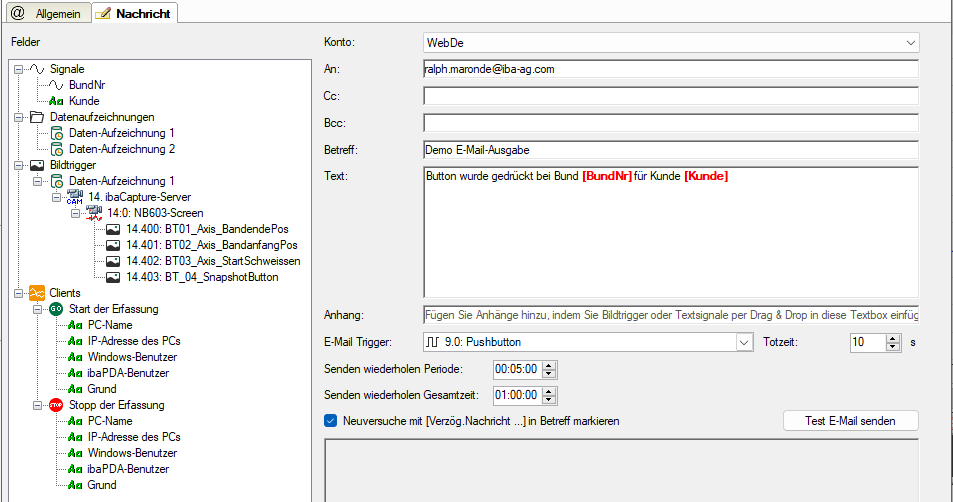Click the BT01_Axis_BandendePos image icon
This screenshot has width=953, height=502.
coord(113,229)
